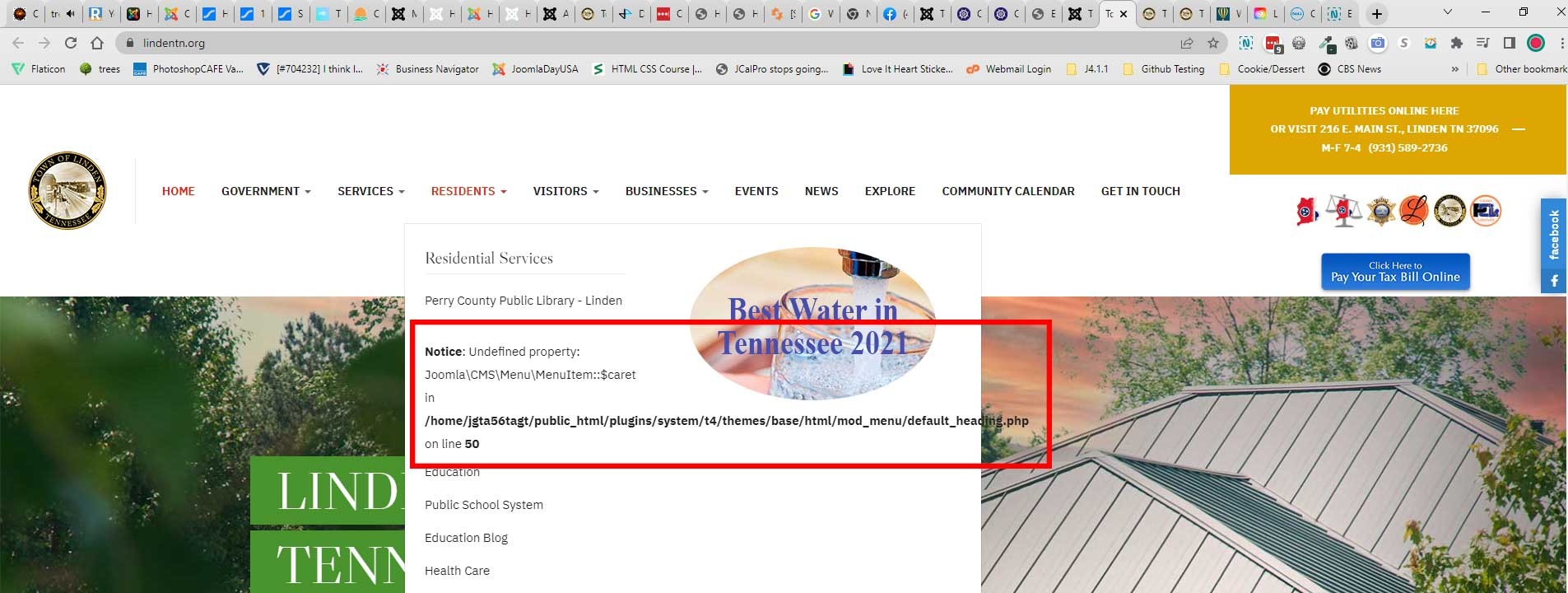The image size is (1568, 593).
Task: Select the Events menu item
Action: tap(756, 191)
